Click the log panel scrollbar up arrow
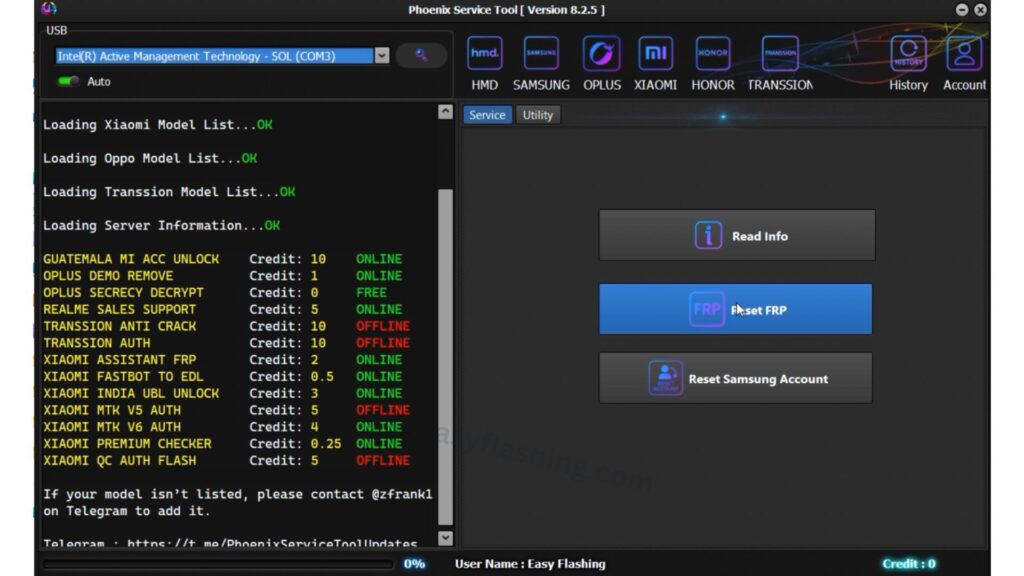 tap(444, 111)
